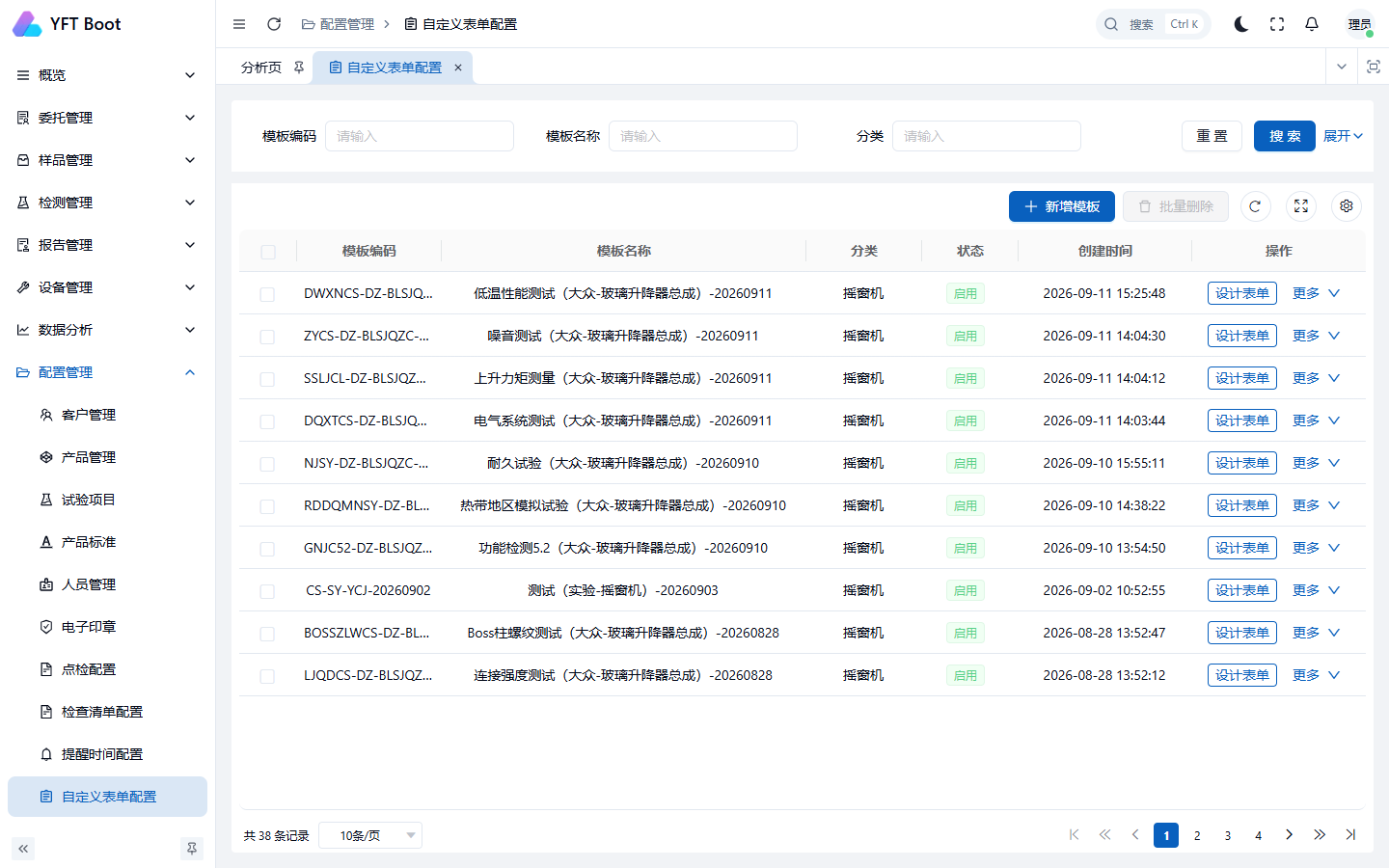Screen dimensions: 1389x868
Task: Open the user avatar menu
Action: tap(1360, 24)
